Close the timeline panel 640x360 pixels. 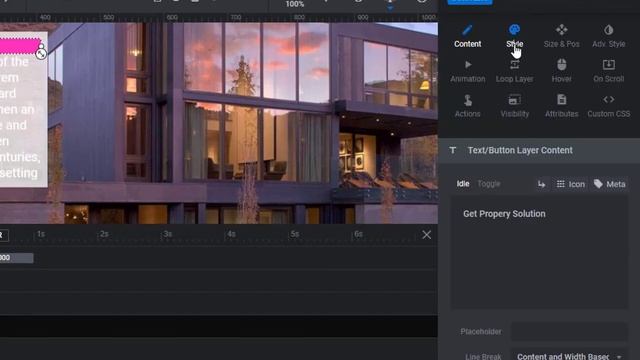click(x=427, y=235)
